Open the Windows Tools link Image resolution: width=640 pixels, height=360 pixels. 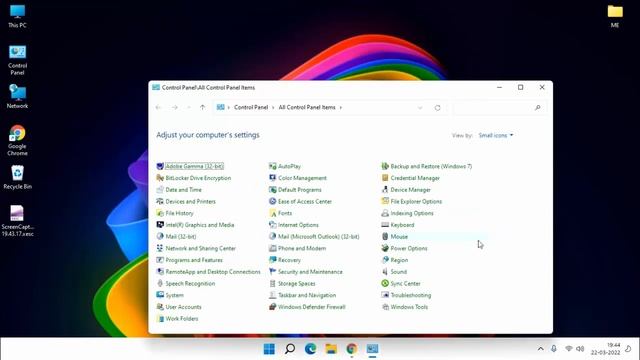click(409, 307)
